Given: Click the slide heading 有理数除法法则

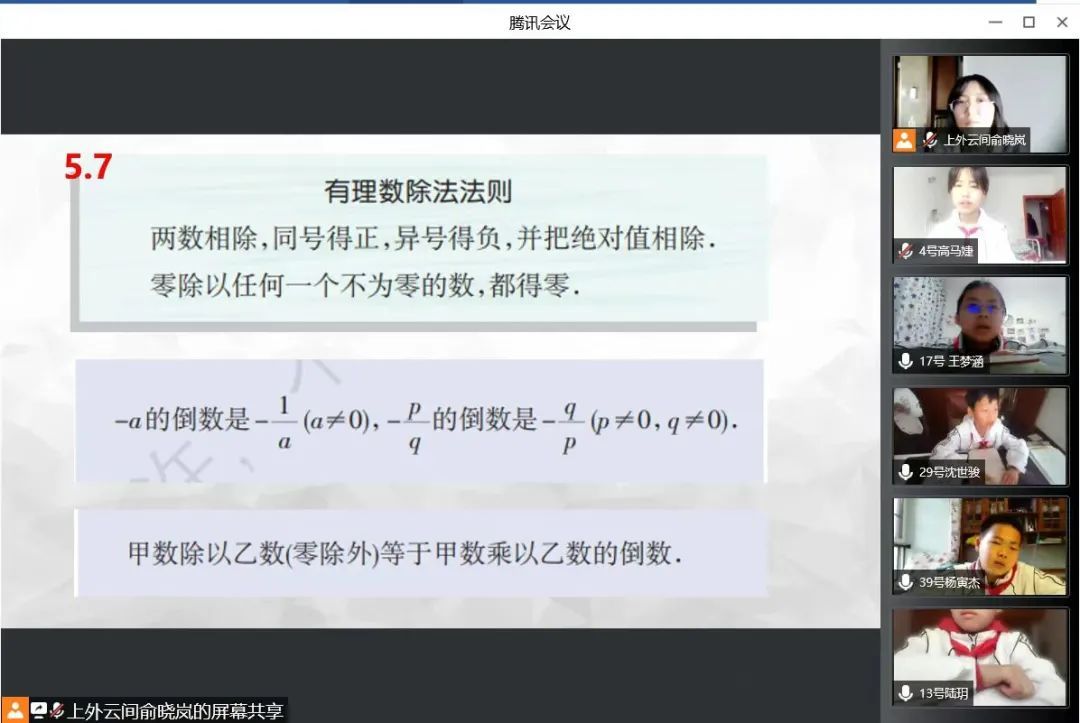Looking at the screenshot, I should point(418,191).
